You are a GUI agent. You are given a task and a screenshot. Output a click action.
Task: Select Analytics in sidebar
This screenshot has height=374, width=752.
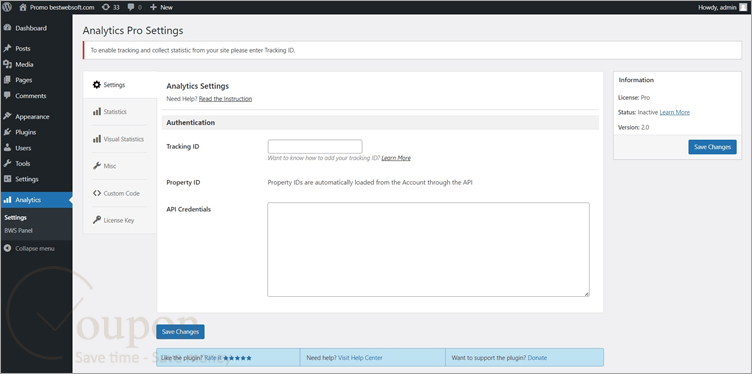pyautogui.click(x=36, y=200)
